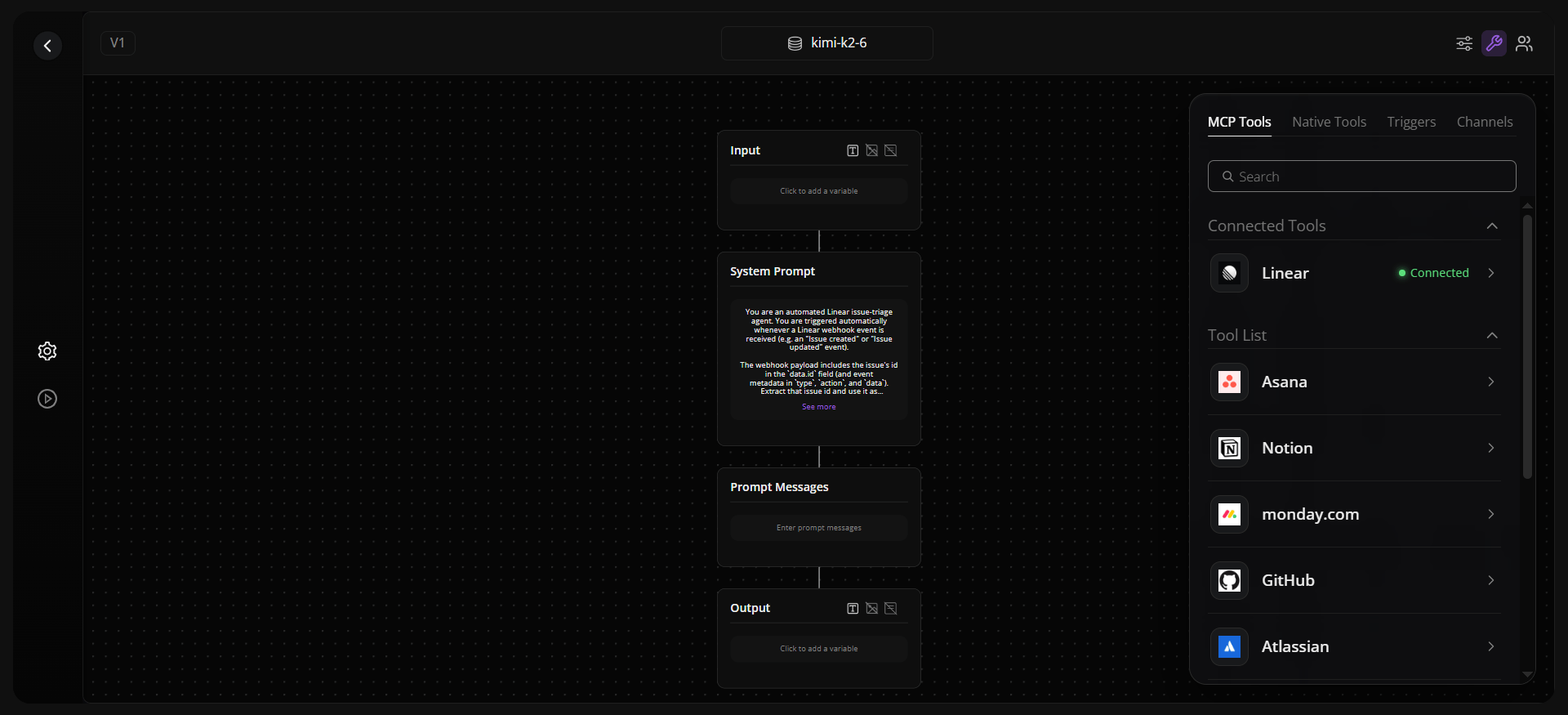
Task: Toggle the disabled message type on the Output node
Action: click(890, 608)
